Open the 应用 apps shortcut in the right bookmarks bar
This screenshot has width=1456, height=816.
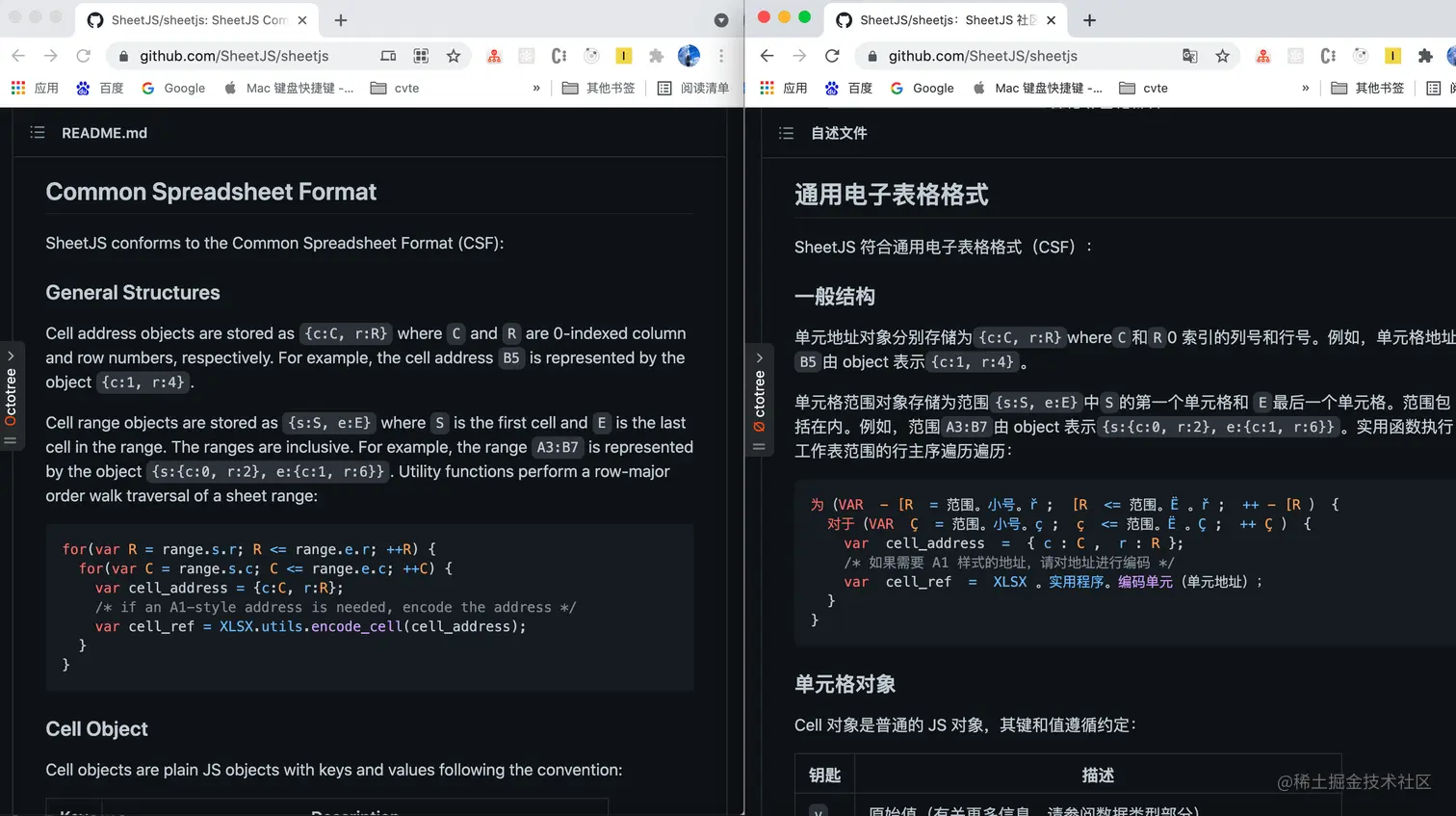[784, 88]
